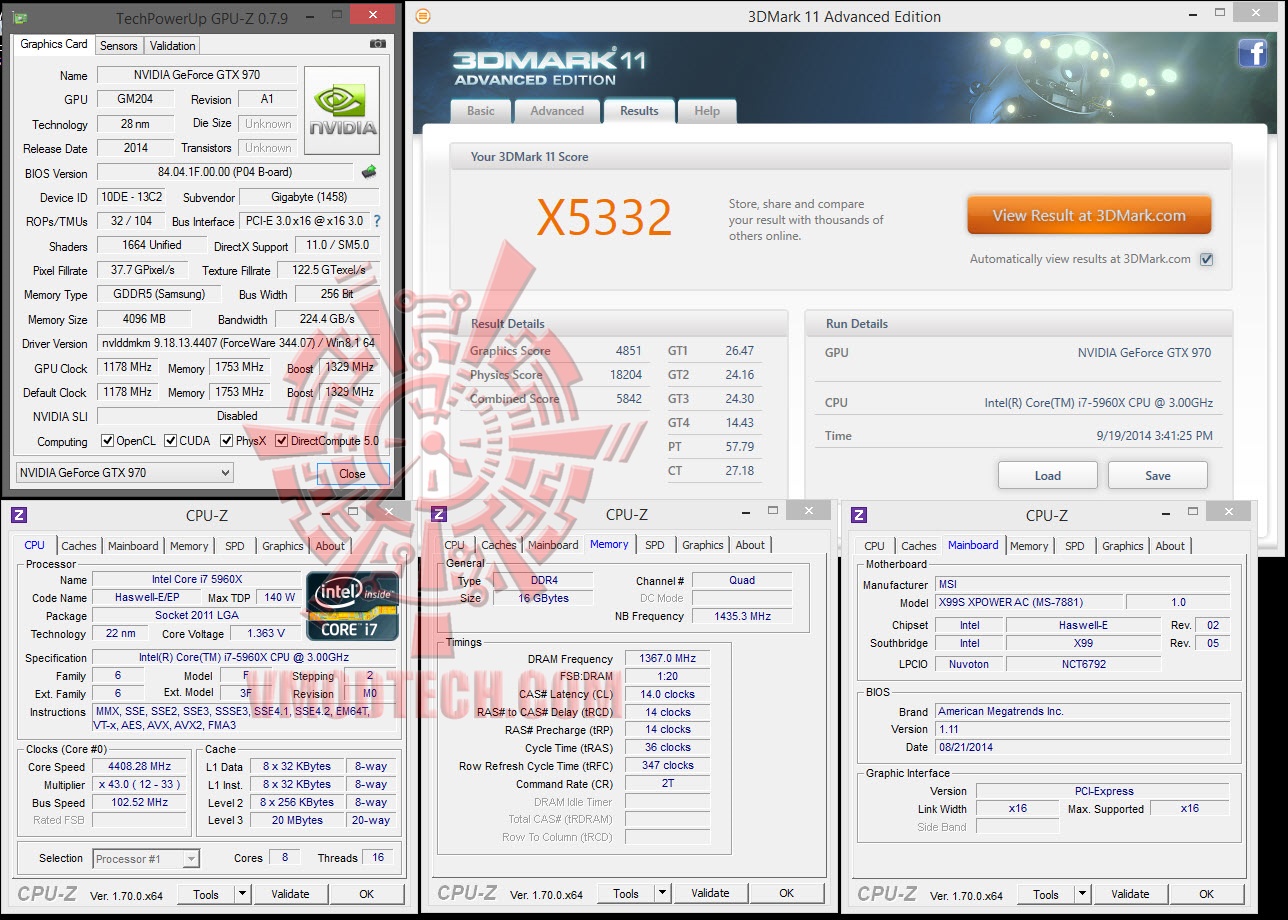Click Validate in the CPU-Z processor window

tap(290, 894)
